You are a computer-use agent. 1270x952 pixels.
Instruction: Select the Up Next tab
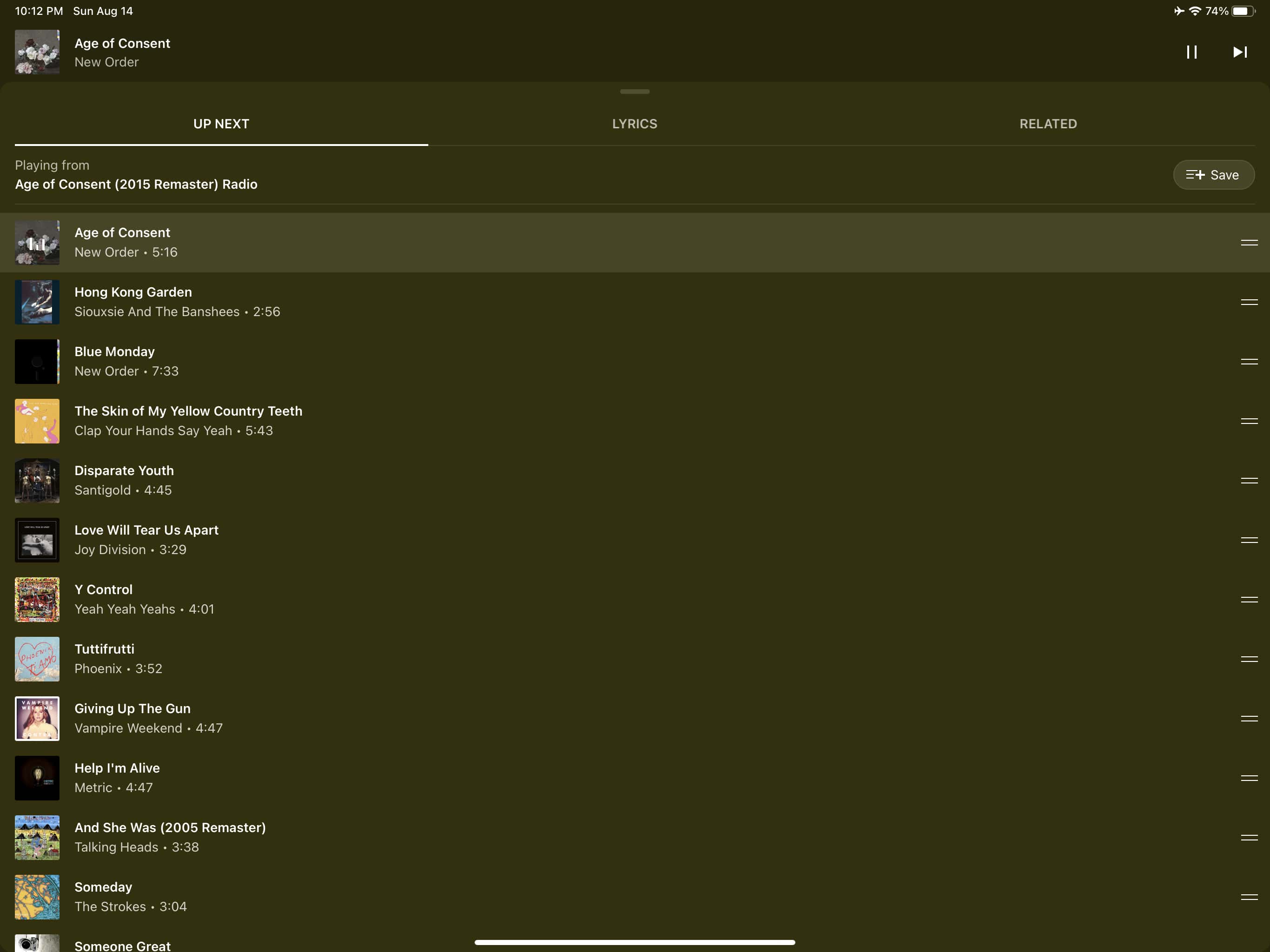click(221, 124)
